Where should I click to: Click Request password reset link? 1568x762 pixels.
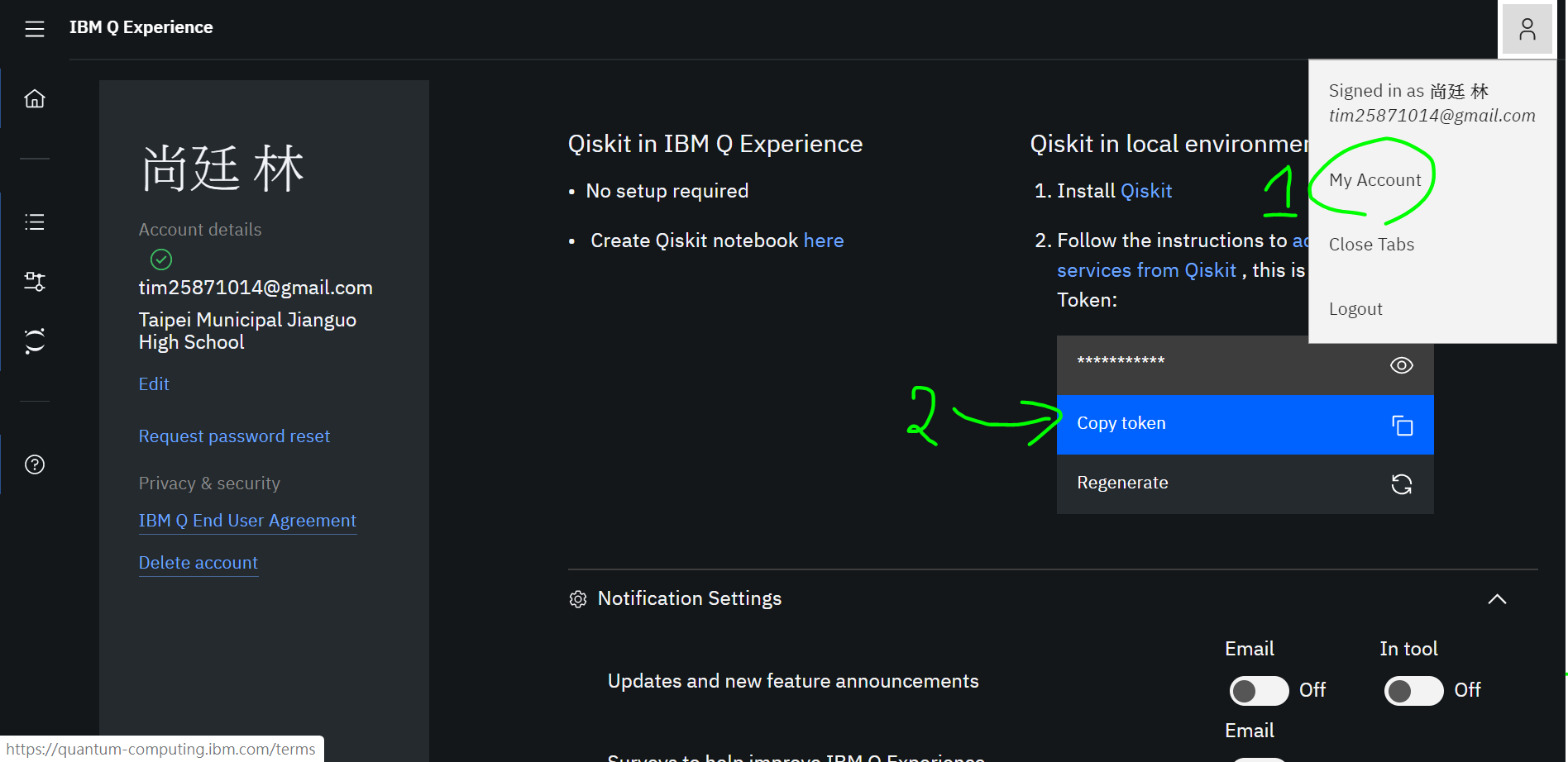pyautogui.click(x=234, y=436)
